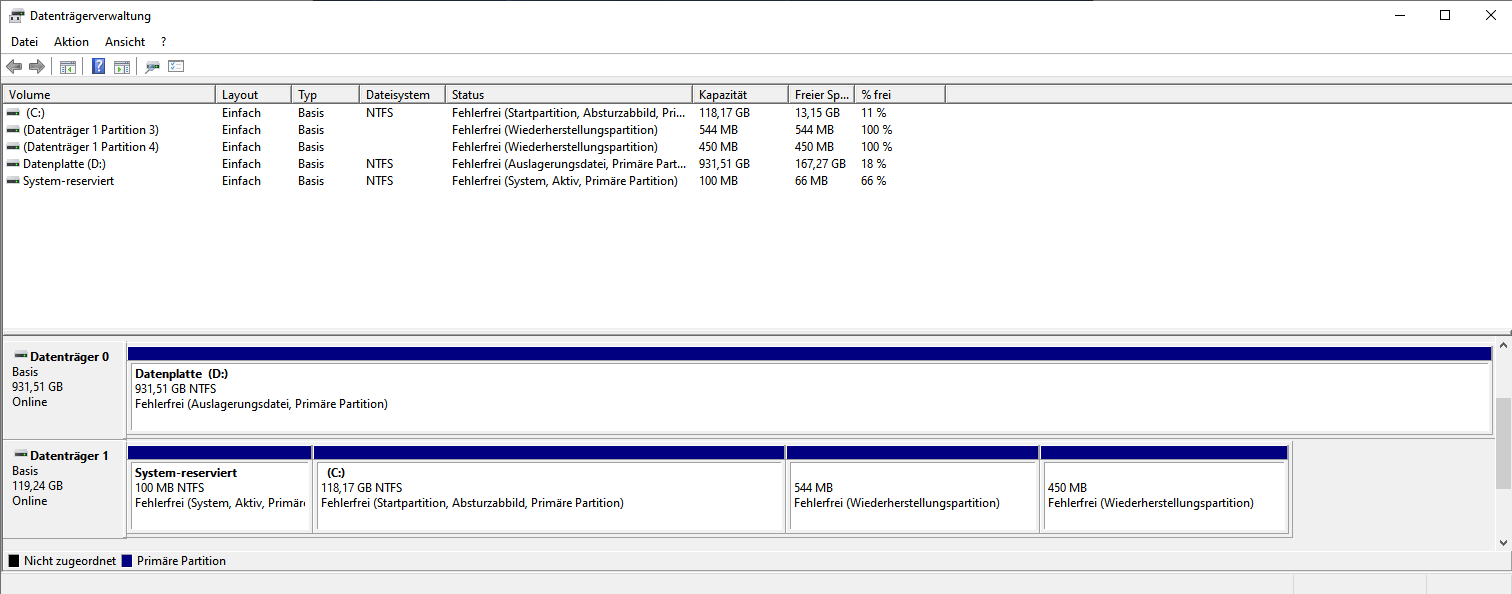
Task: Click drive icon of Datenträger 1 Partition 3
Action: pyautogui.click(x=13, y=130)
